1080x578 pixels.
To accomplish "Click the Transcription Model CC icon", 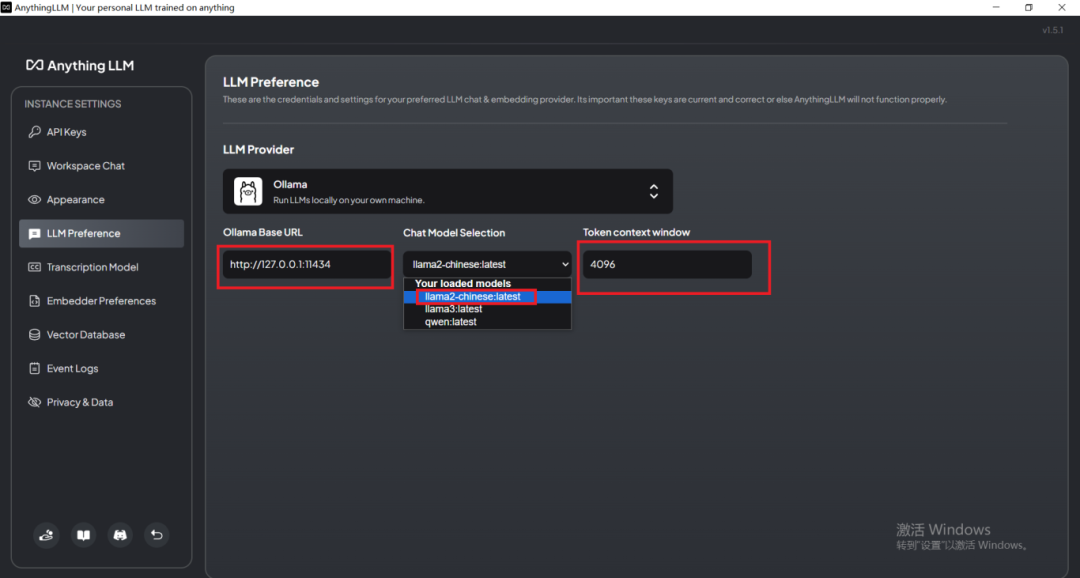I will click(x=34, y=267).
